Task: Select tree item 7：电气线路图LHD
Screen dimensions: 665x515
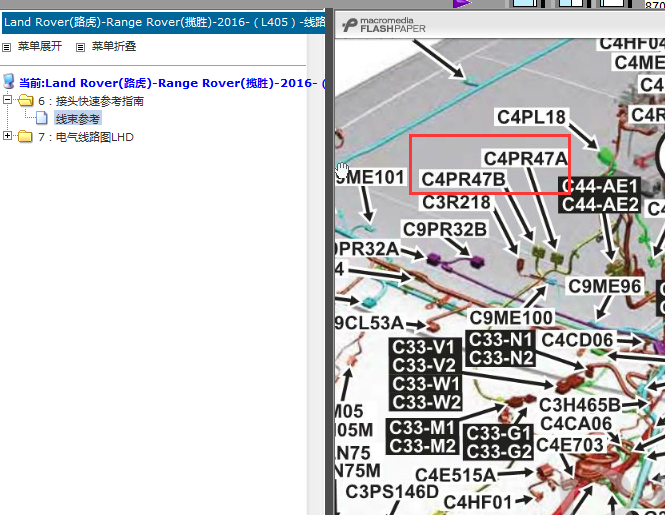Action: [x=86, y=137]
